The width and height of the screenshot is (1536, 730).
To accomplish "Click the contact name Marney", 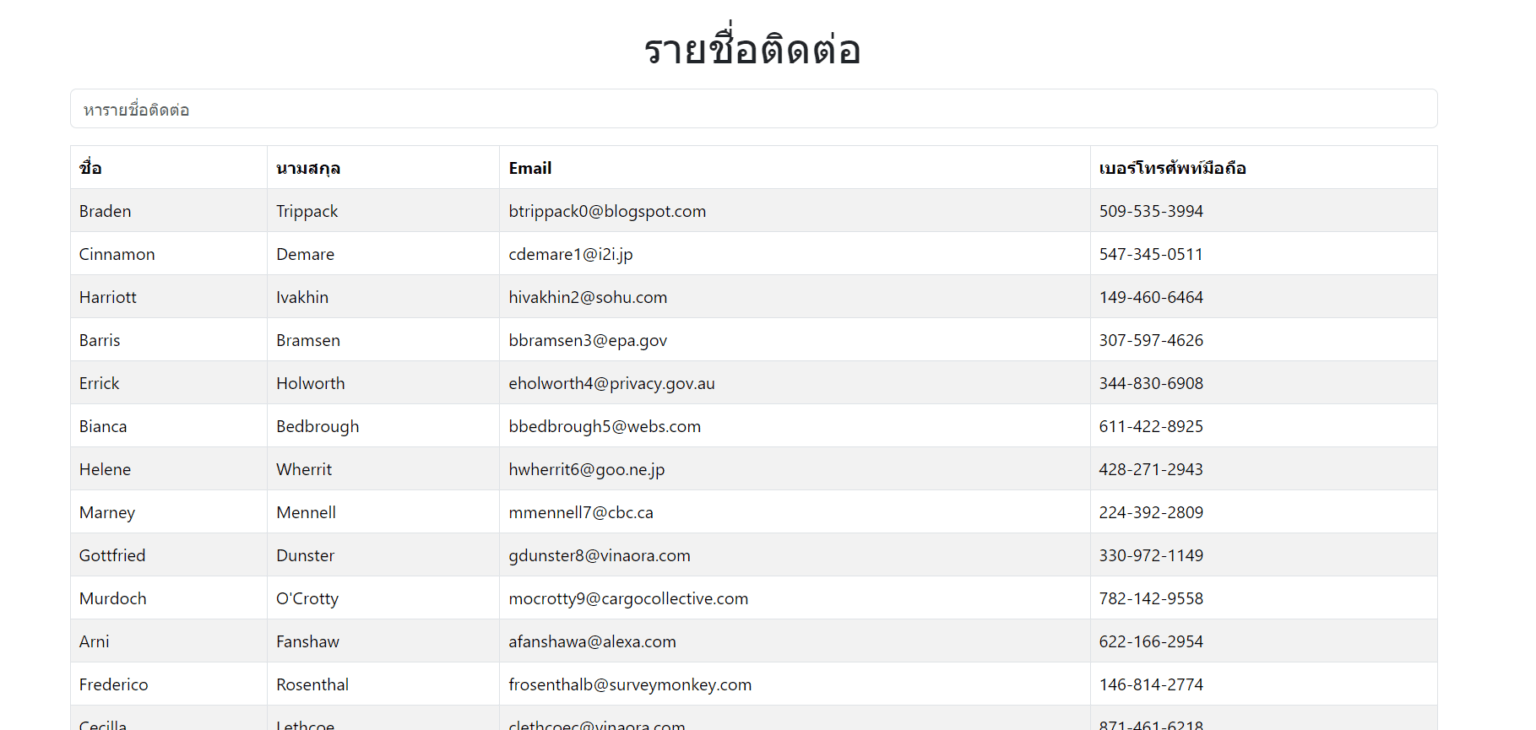I will (107, 512).
